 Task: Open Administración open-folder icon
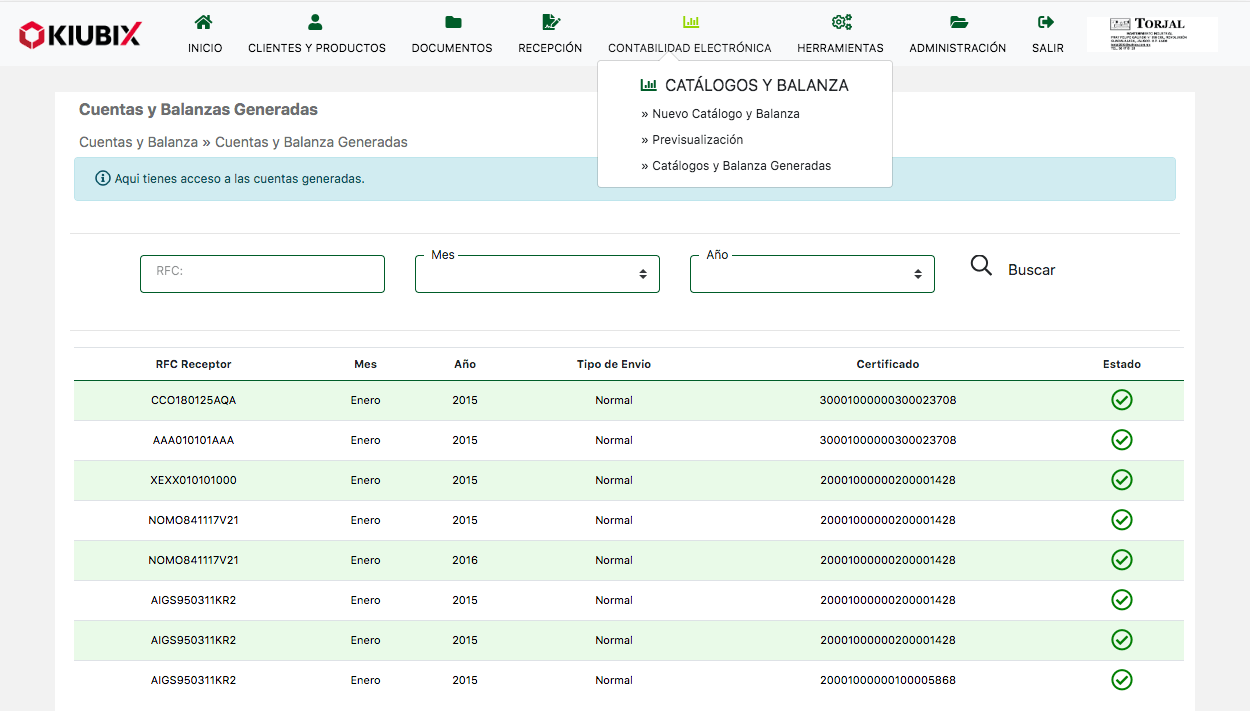pos(958,22)
